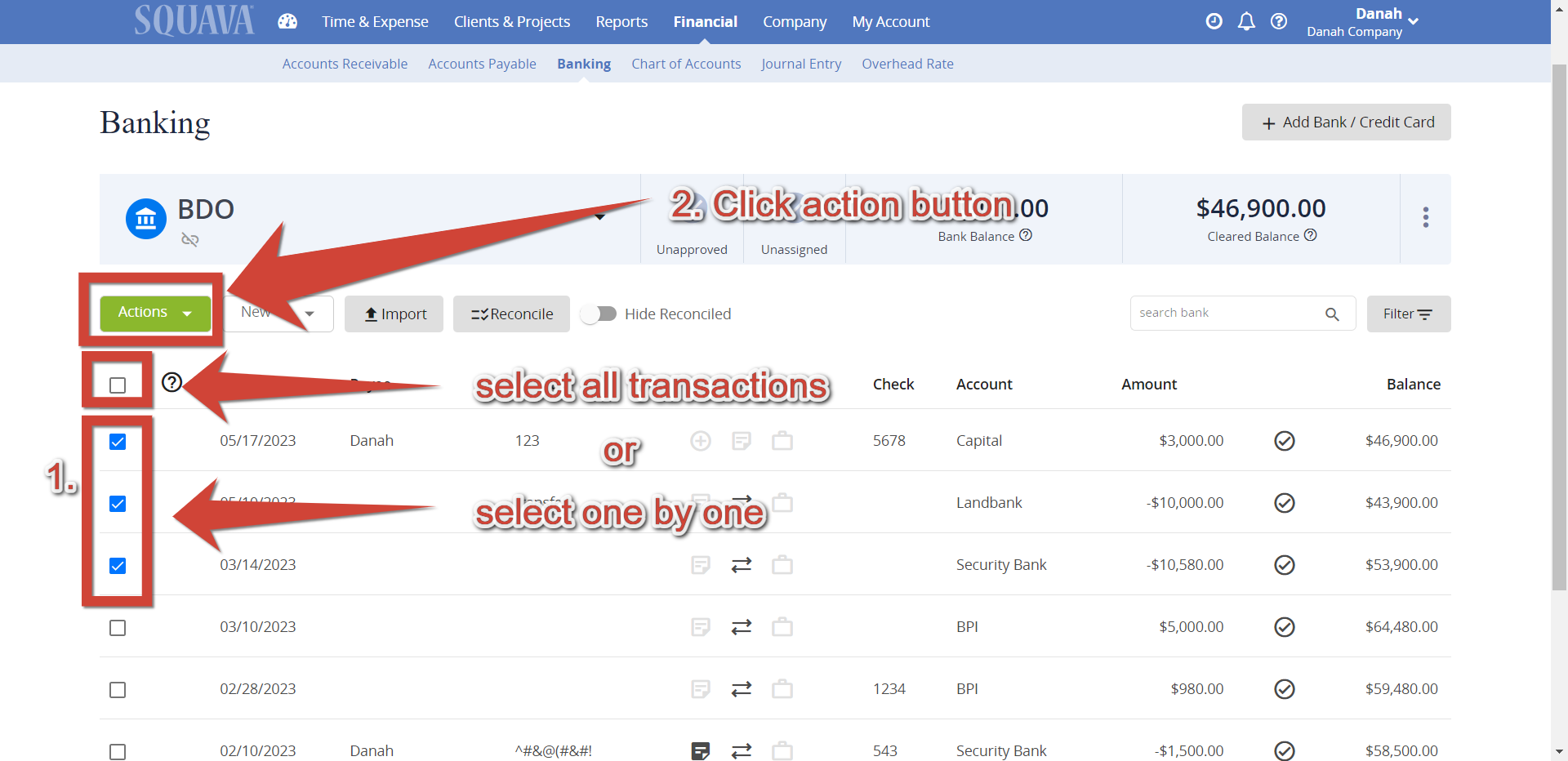This screenshot has height=761, width=1568.
Task: Check the select-all transactions checkbox
Action: pyautogui.click(x=118, y=383)
